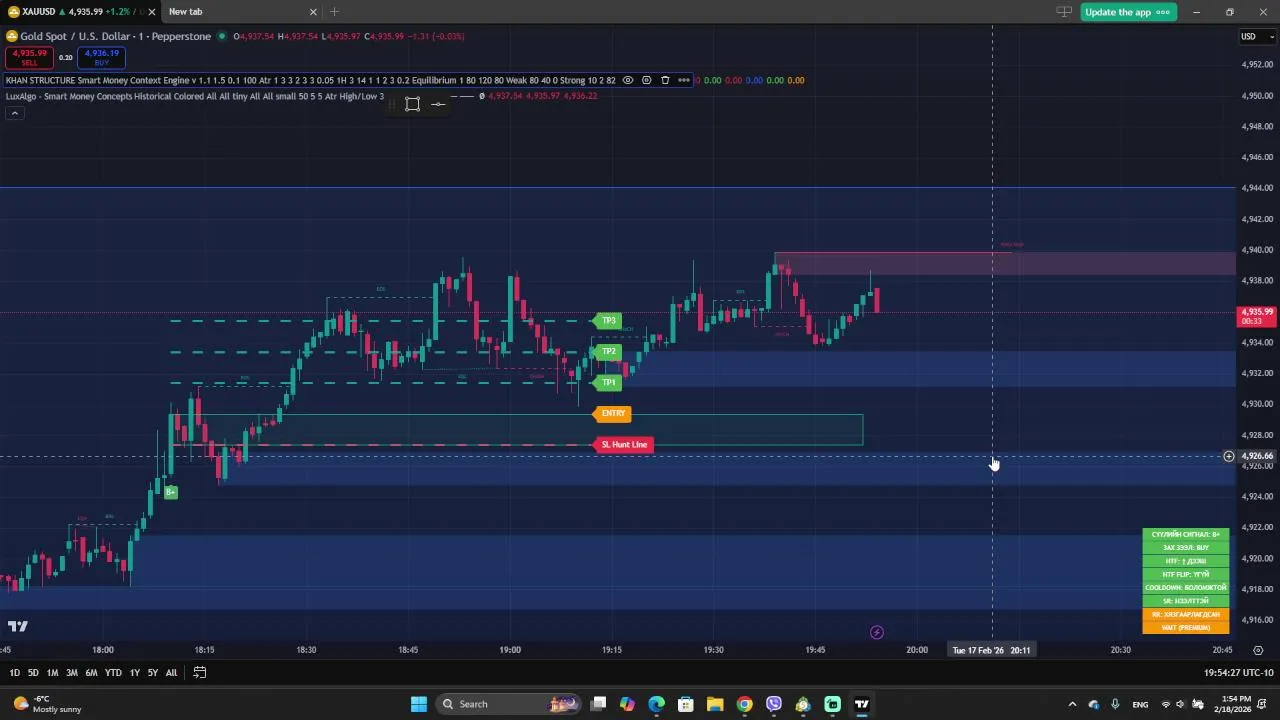Open the USD currency dropdown
1280x720 pixels.
[x=1256, y=37]
